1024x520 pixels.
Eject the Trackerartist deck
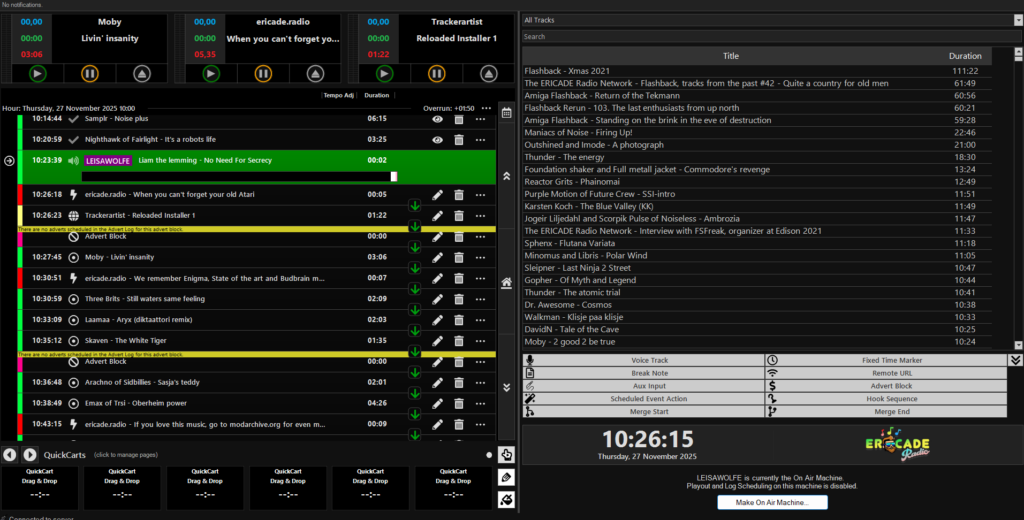[489, 73]
